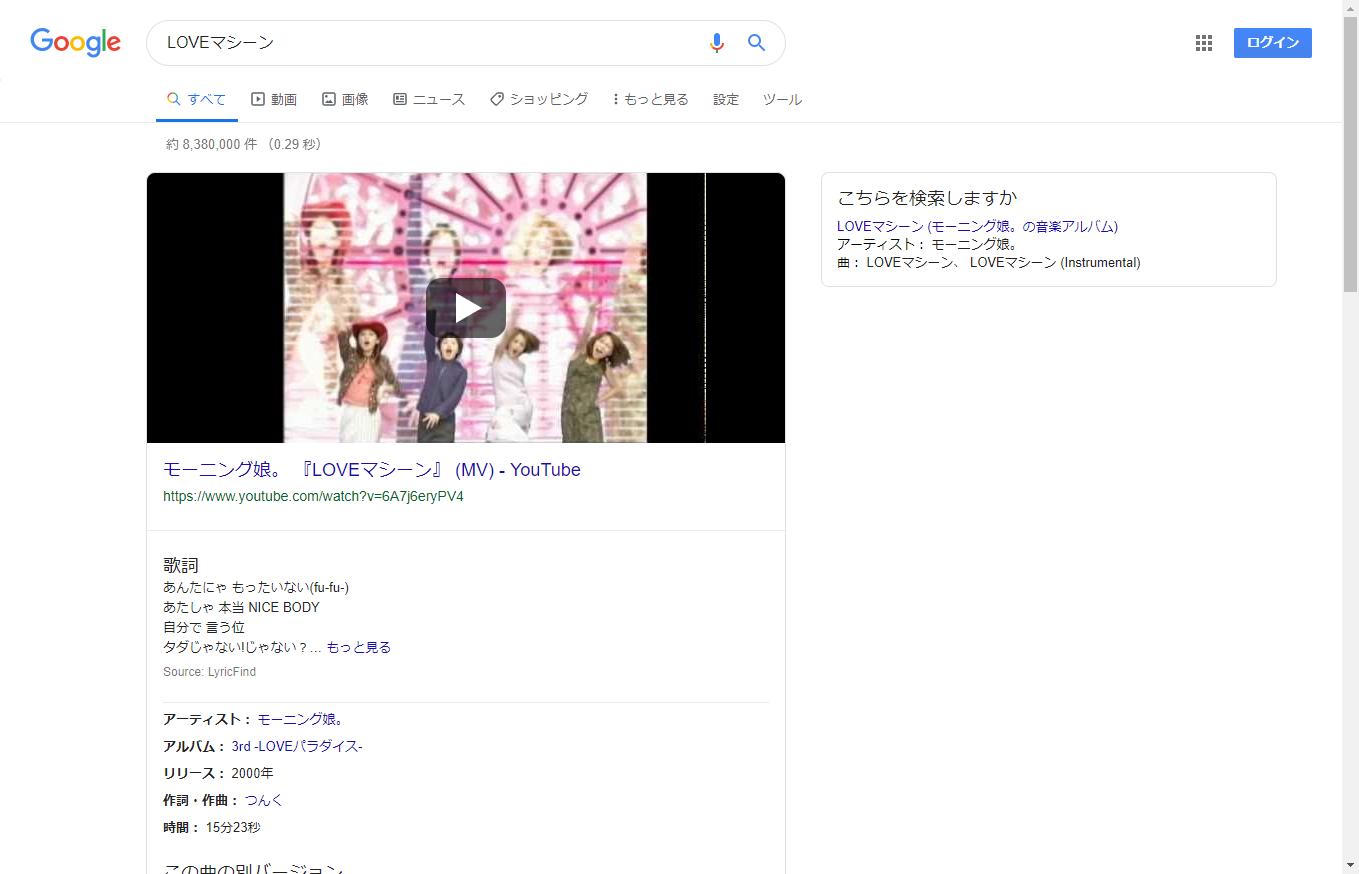Open the Google apps grid

1204,43
